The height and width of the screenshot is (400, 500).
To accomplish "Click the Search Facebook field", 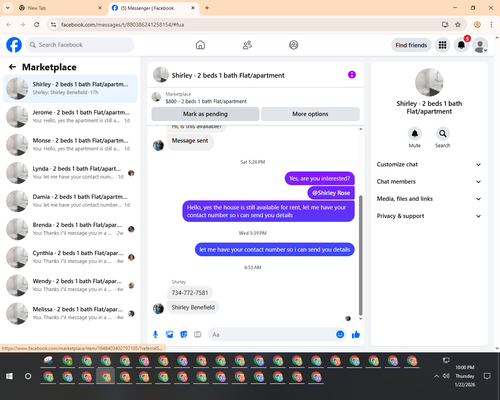I will [80, 45].
